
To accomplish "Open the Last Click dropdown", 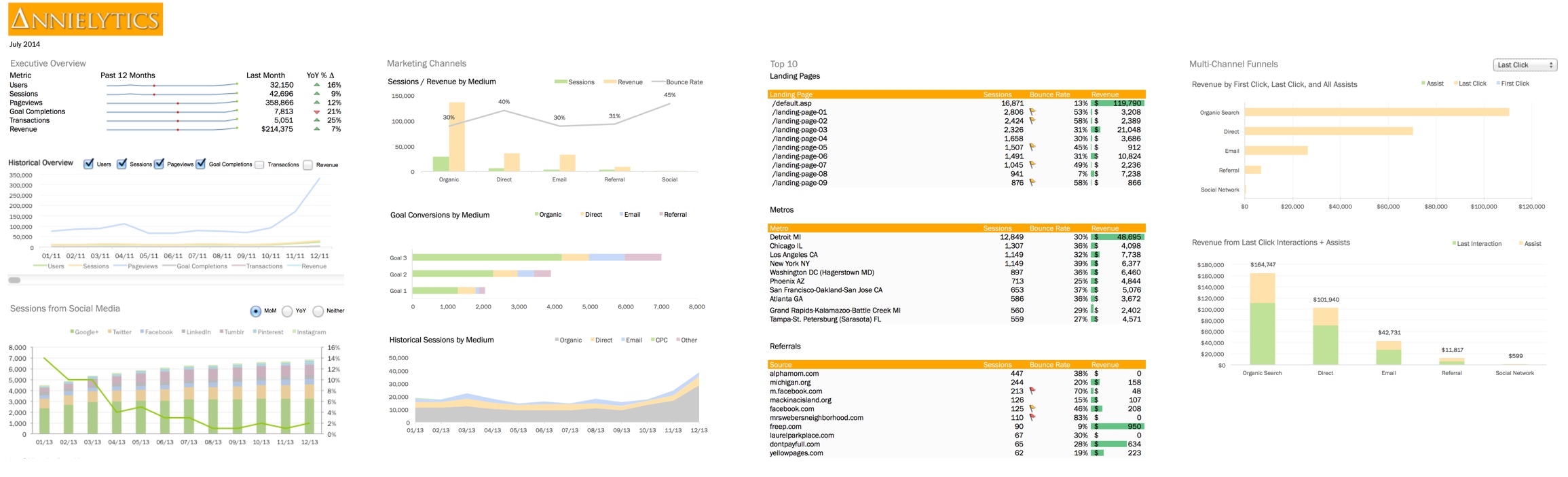I will click(1525, 65).
